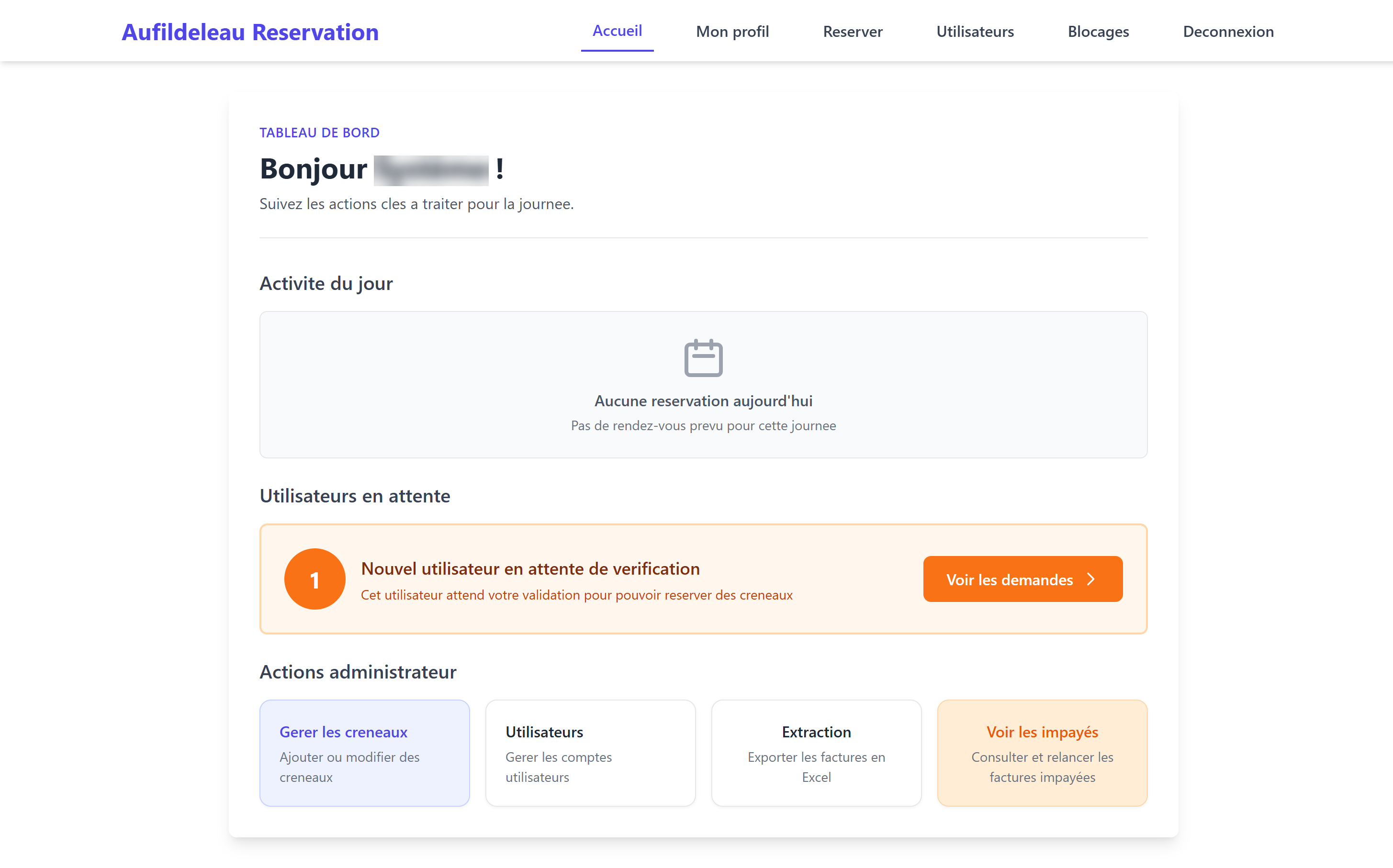Image resolution: width=1393 pixels, height=868 pixels.
Task: Switch to the Accueil tab
Action: click(617, 32)
